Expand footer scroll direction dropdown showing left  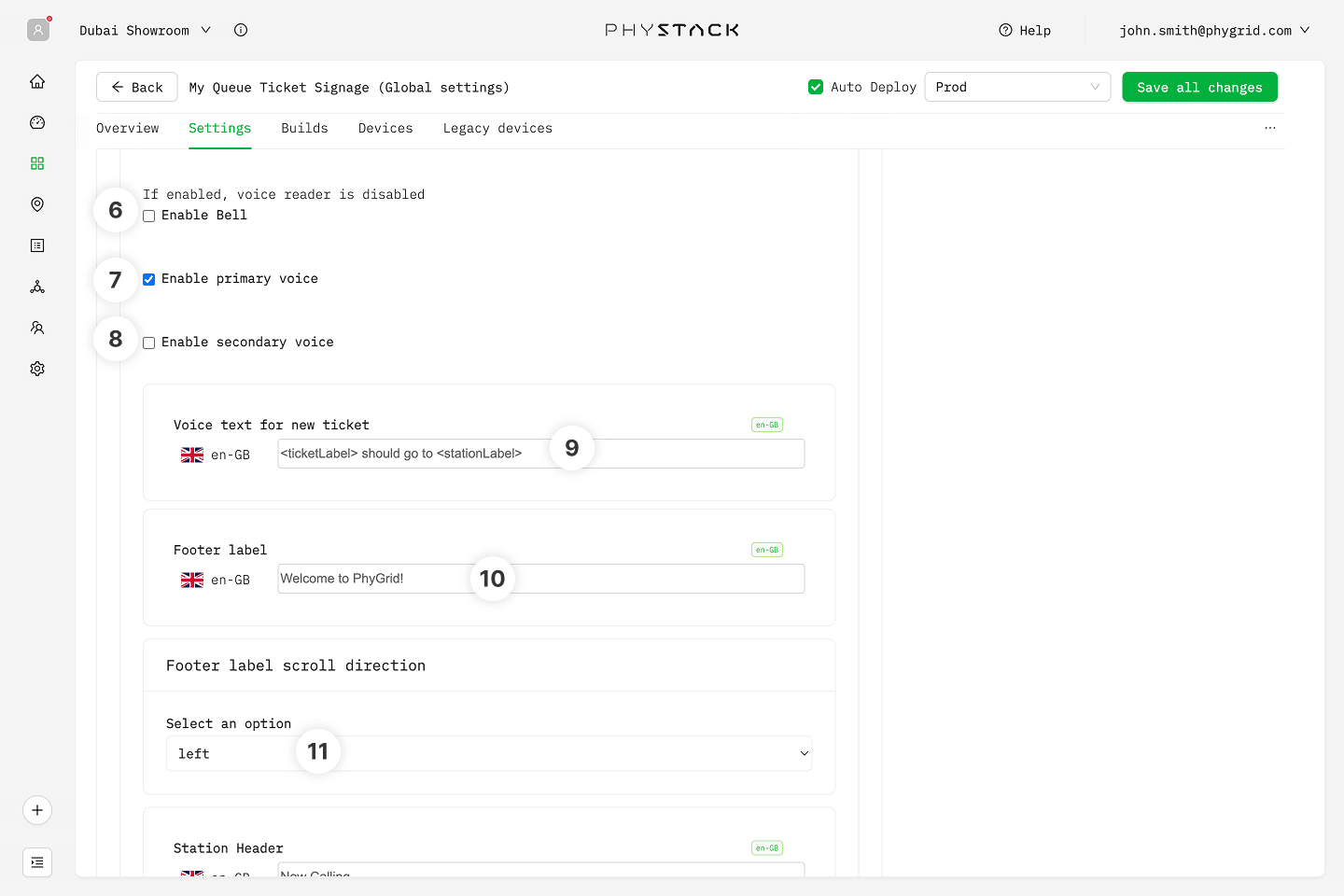[x=560, y=753]
